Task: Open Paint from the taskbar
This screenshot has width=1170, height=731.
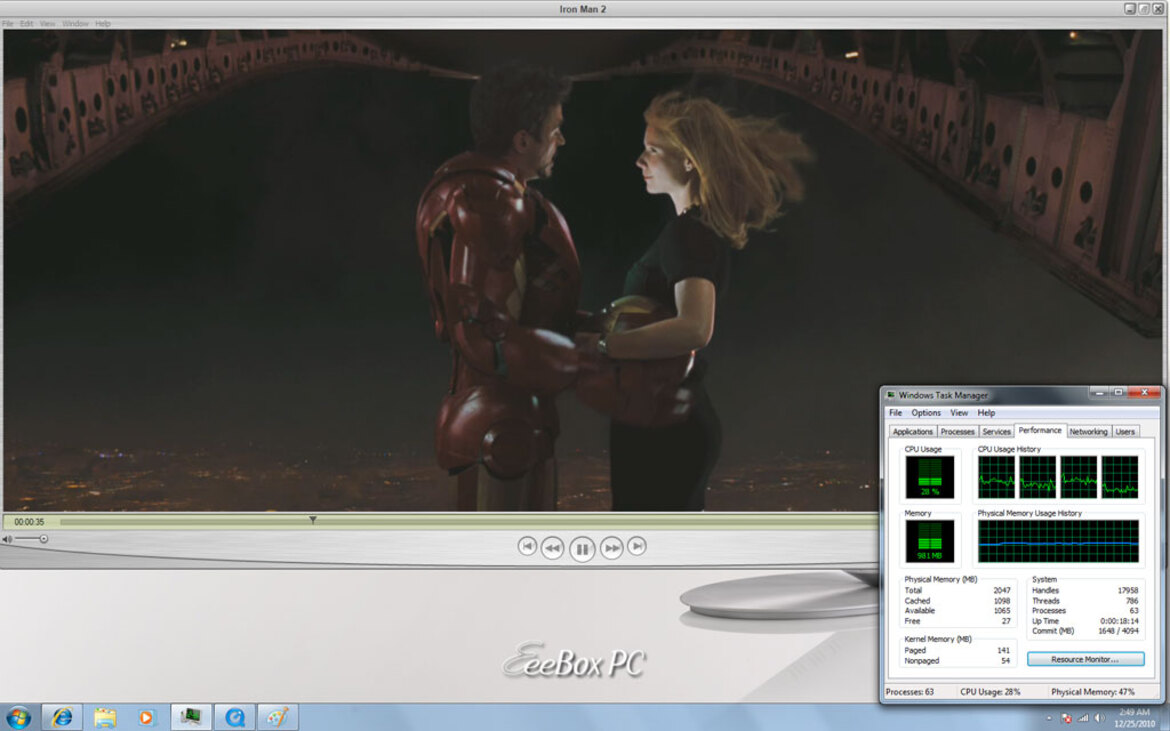Action: [278, 718]
